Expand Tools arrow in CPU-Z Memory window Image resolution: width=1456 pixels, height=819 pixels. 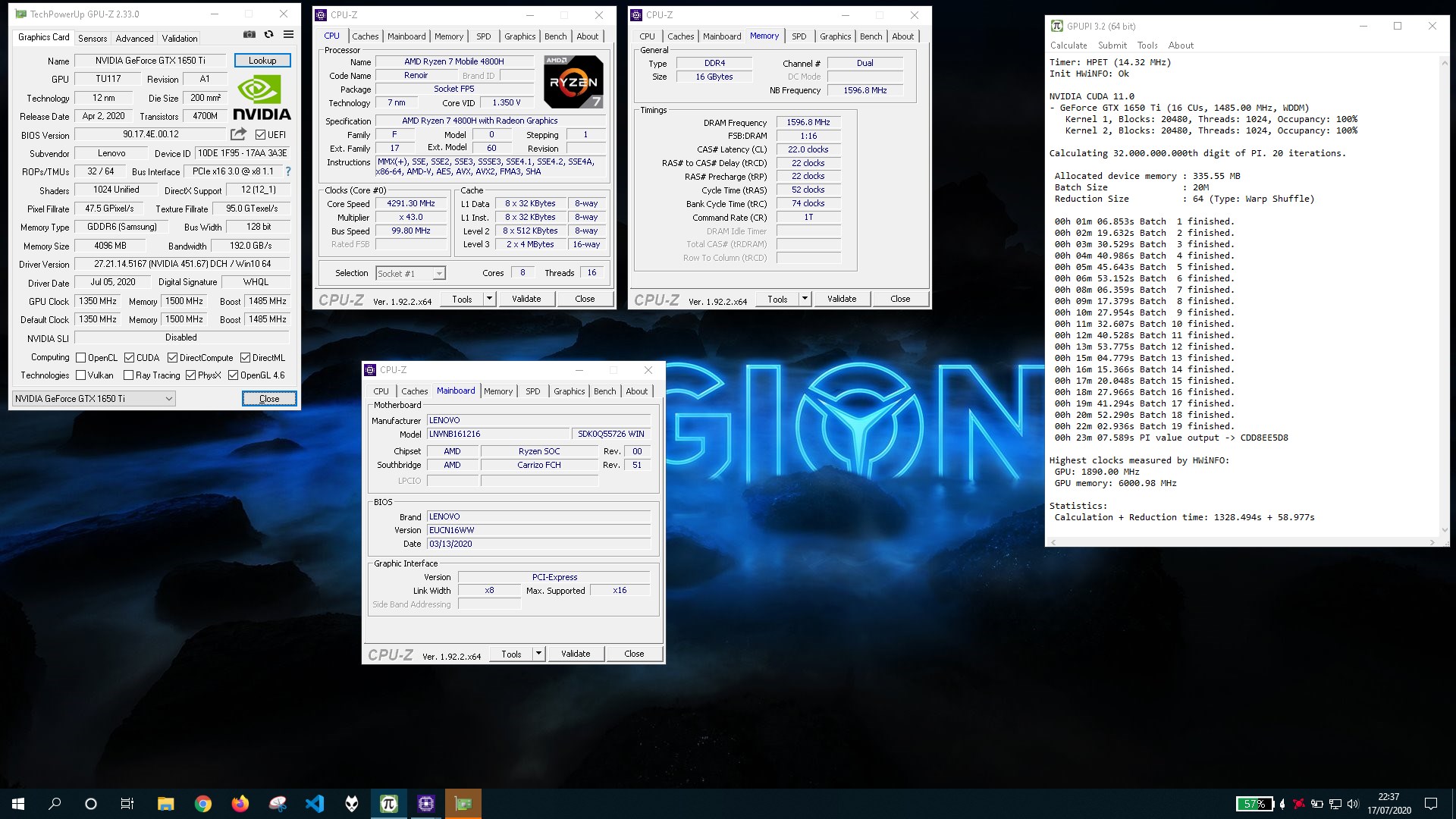coord(805,299)
